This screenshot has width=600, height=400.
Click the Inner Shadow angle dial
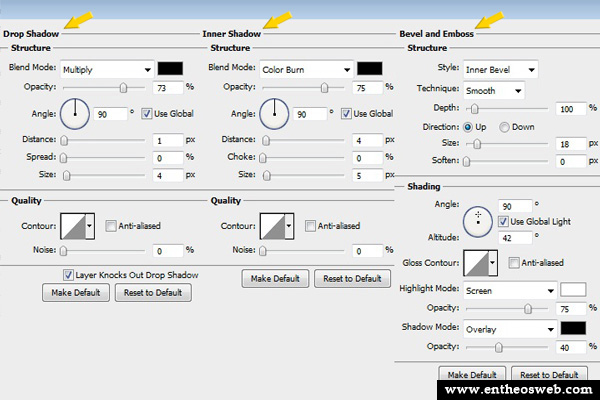(x=275, y=114)
